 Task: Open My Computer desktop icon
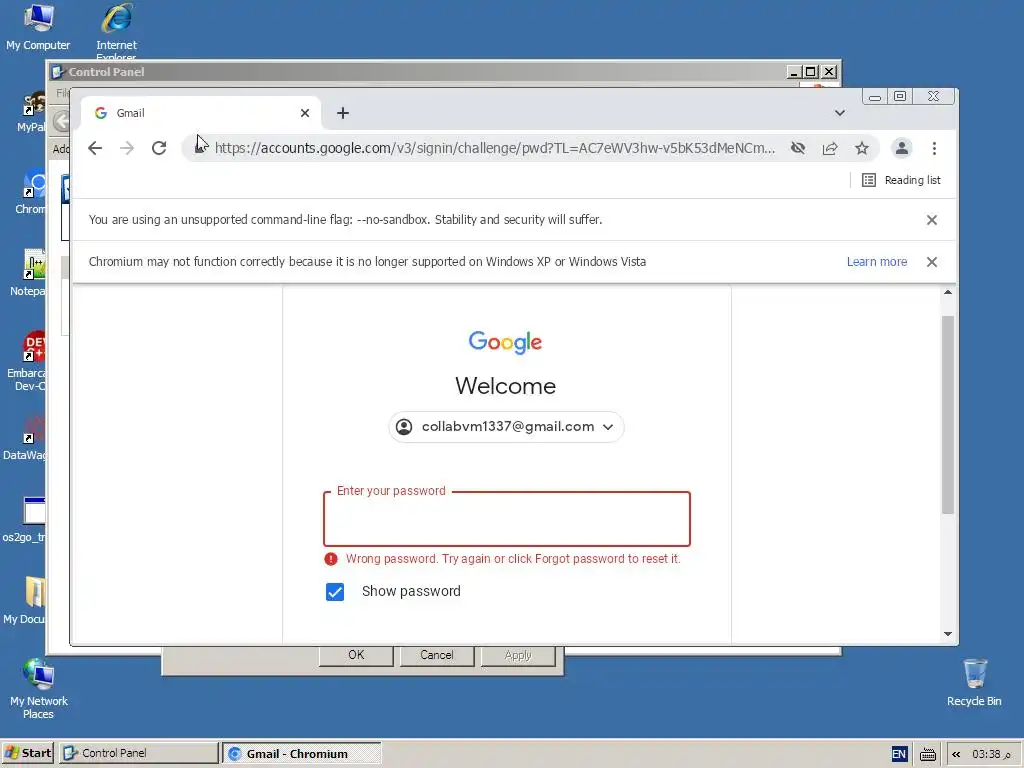(38, 27)
